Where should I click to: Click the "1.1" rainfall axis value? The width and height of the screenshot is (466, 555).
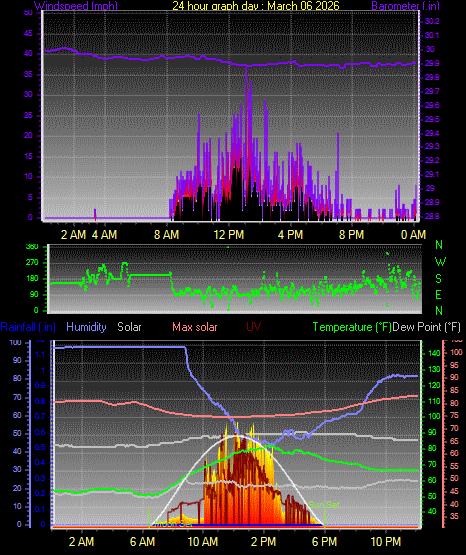41,354
